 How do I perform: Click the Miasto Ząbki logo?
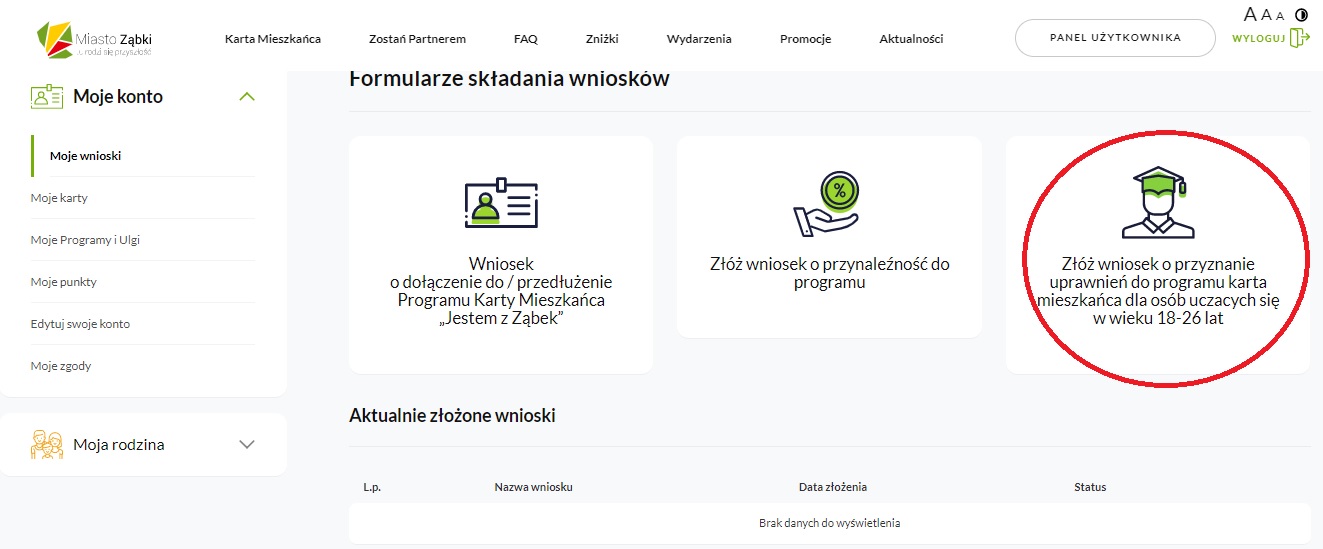(x=93, y=40)
